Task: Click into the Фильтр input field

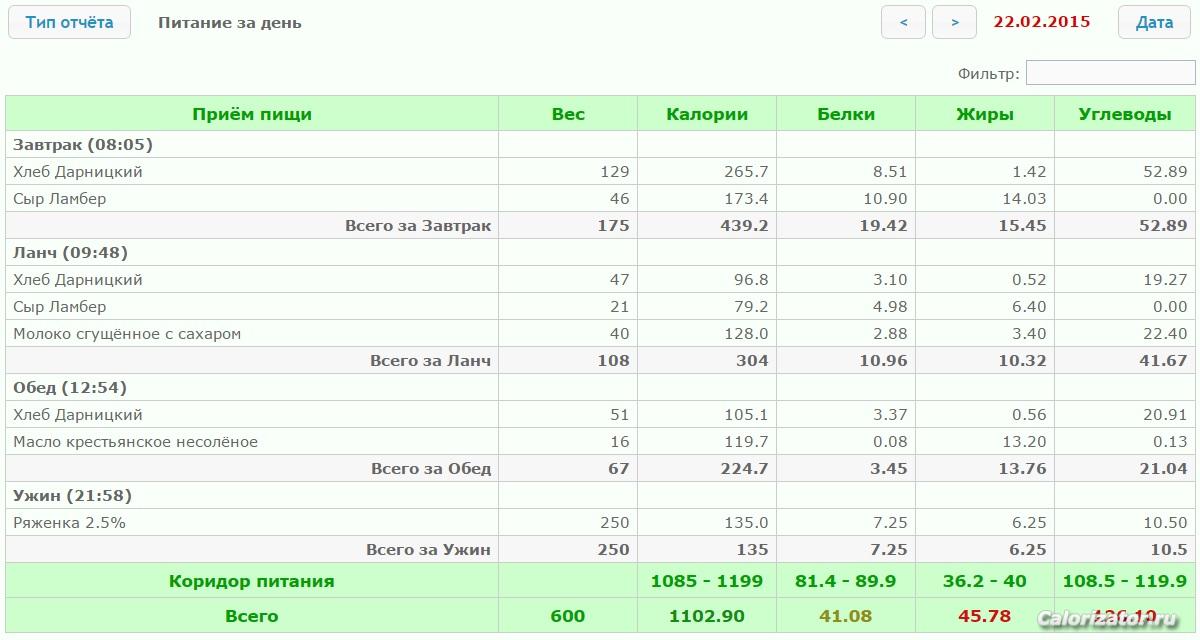Action: point(1110,73)
